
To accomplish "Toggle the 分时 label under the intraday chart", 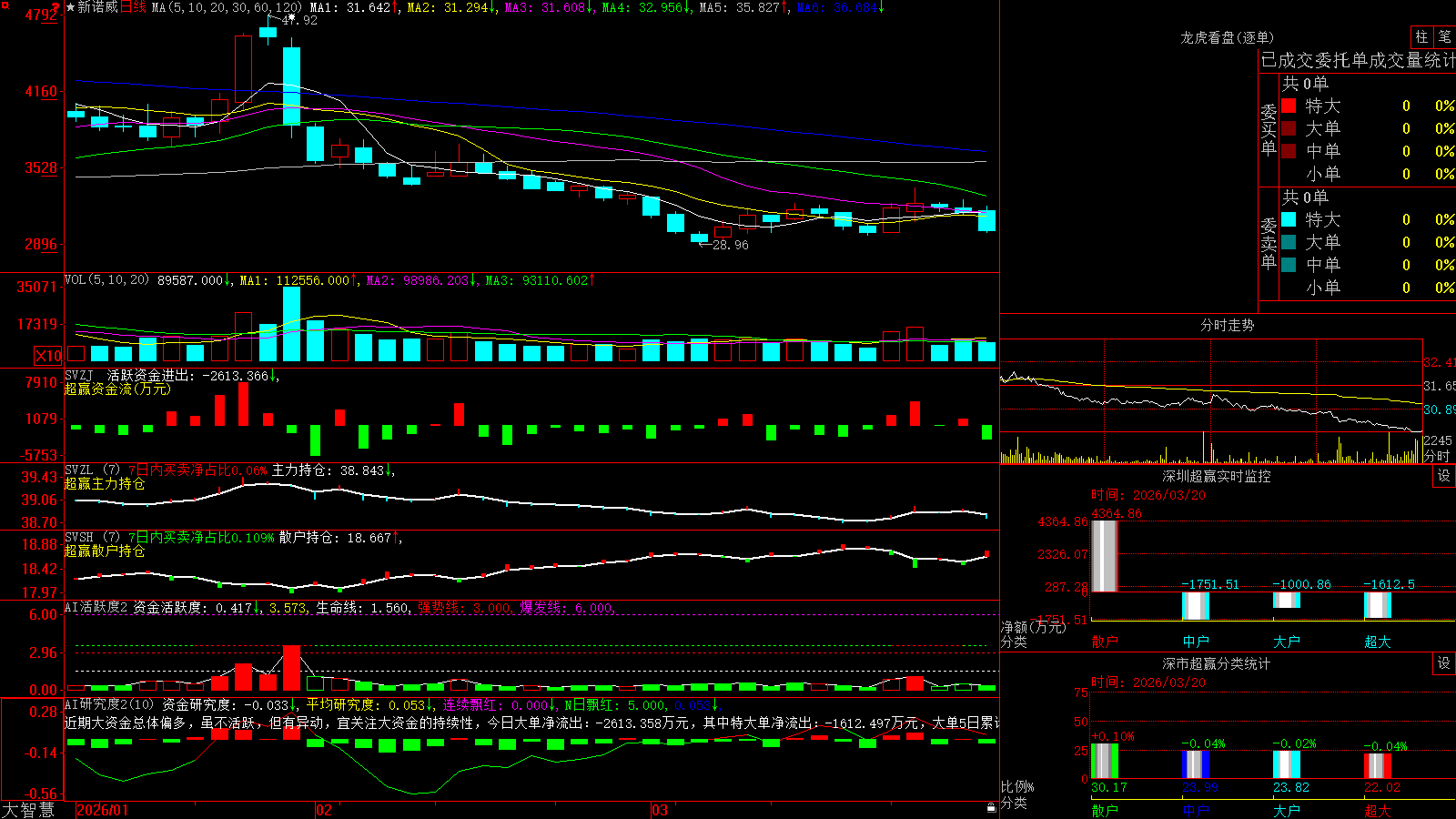I will (x=1438, y=456).
